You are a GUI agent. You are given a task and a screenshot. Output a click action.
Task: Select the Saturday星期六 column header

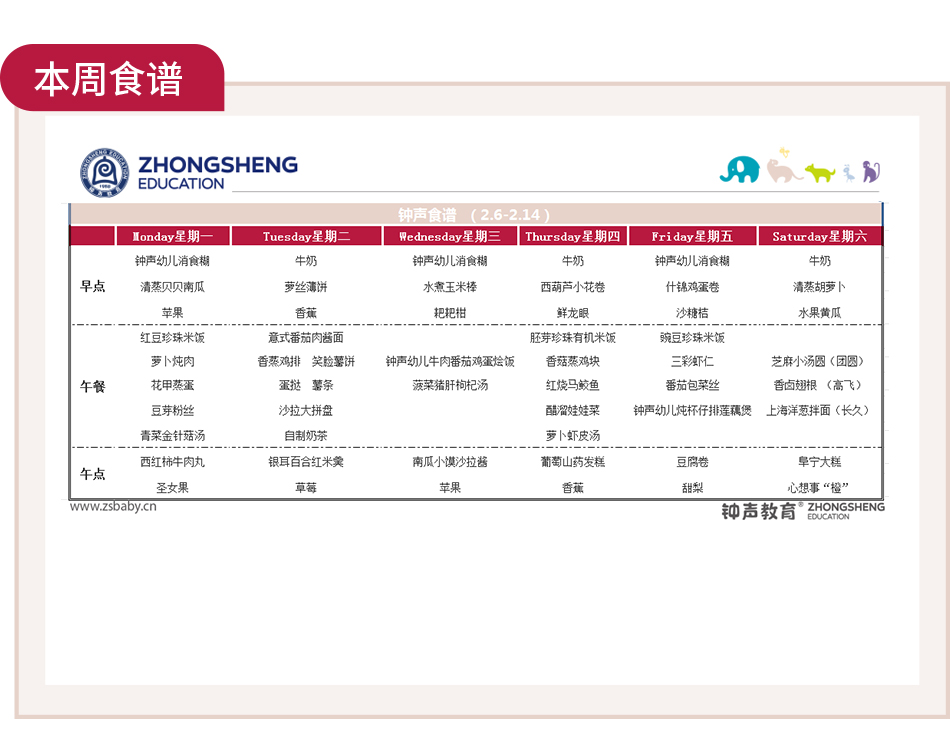(x=819, y=237)
